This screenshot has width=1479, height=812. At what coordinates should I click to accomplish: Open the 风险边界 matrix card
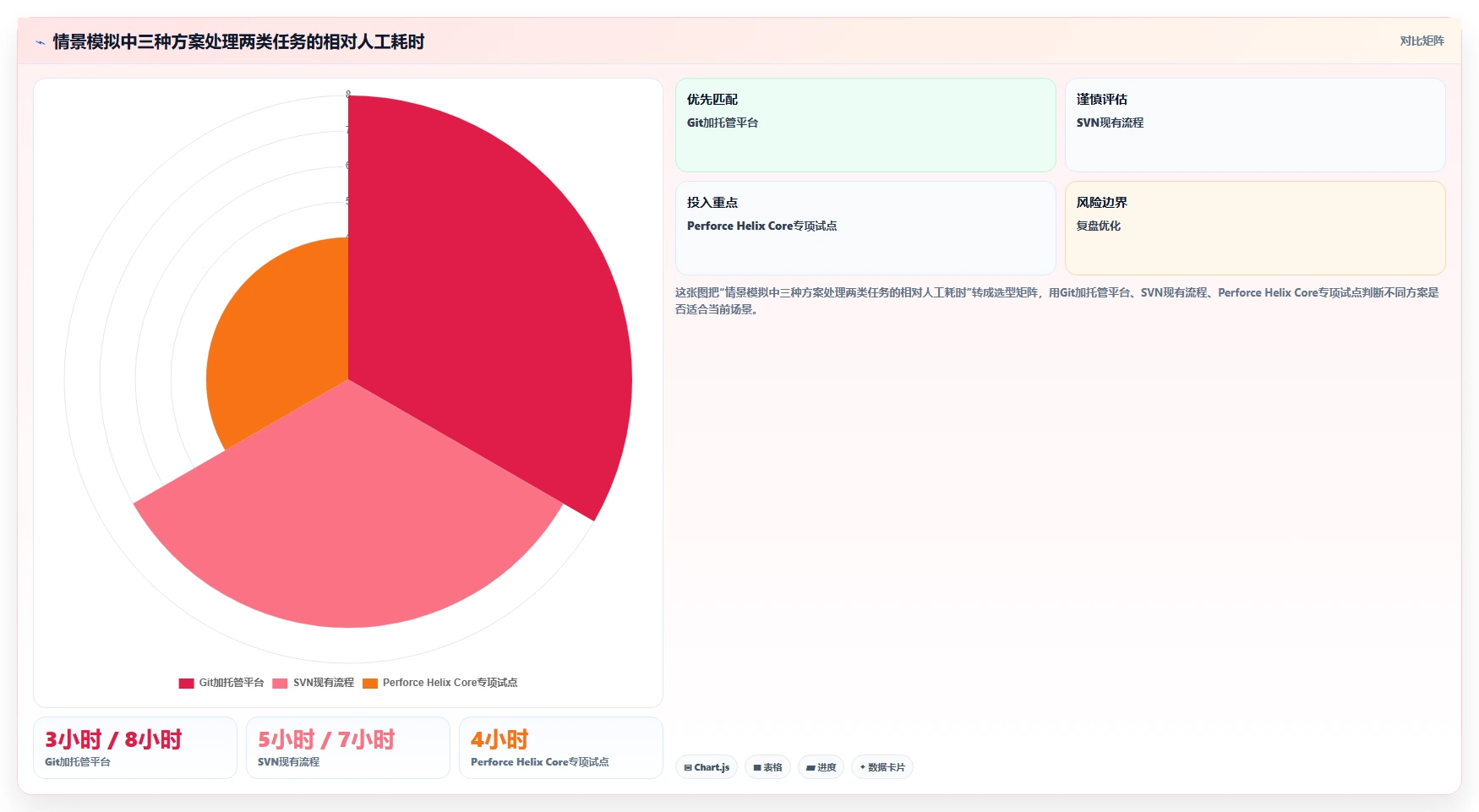tap(1255, 228)
